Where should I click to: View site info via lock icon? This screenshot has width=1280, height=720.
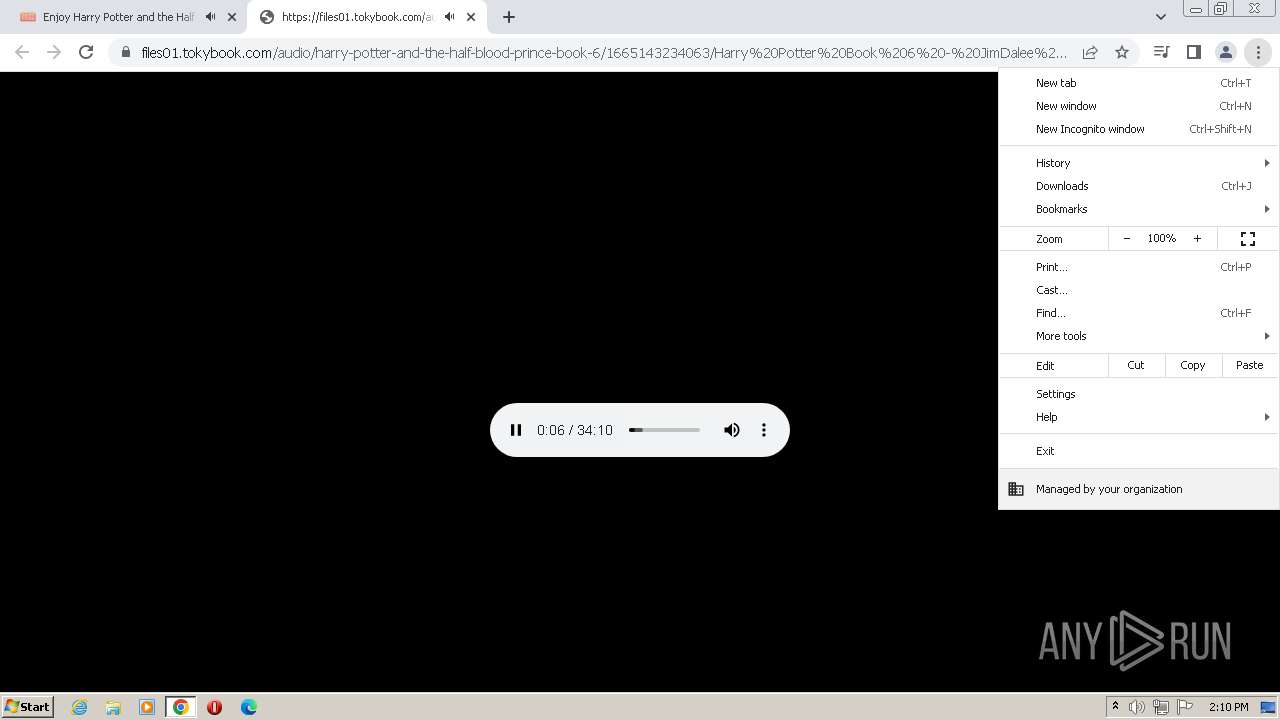125,52
